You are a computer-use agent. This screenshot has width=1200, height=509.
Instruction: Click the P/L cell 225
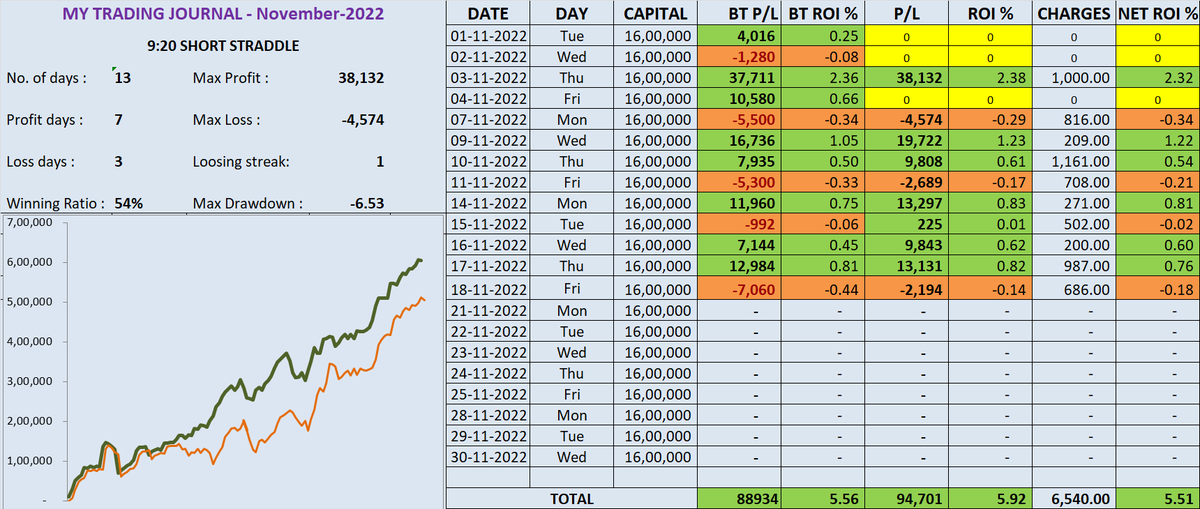[x=909, y=224]
